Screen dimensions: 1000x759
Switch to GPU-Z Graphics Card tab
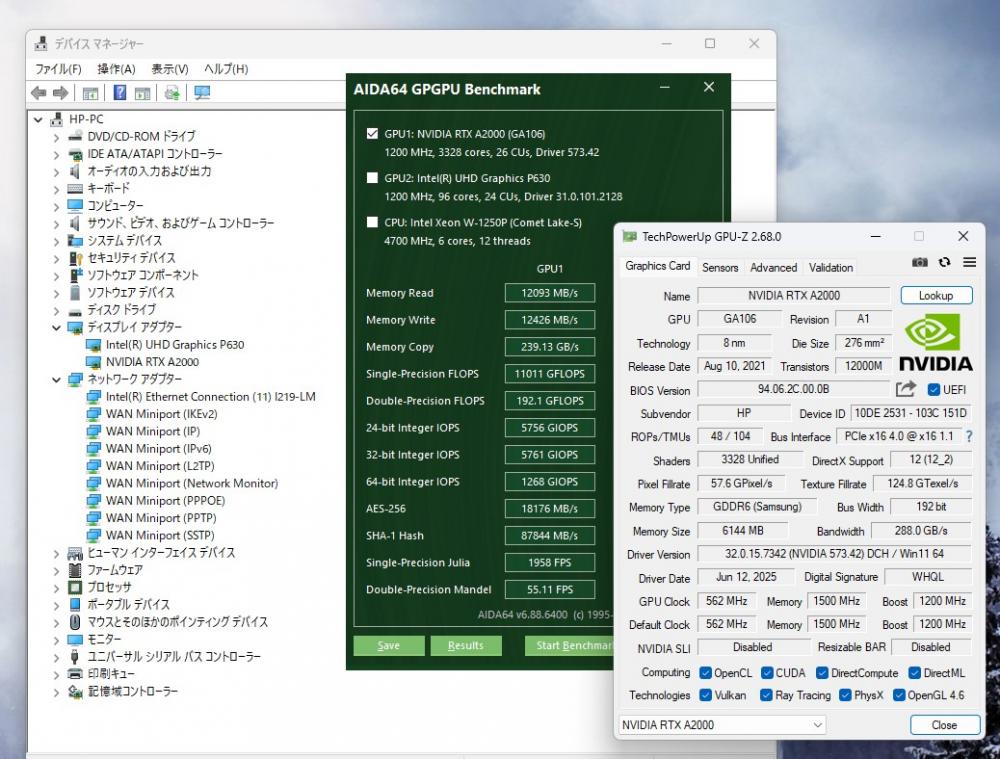coord(658,266)
